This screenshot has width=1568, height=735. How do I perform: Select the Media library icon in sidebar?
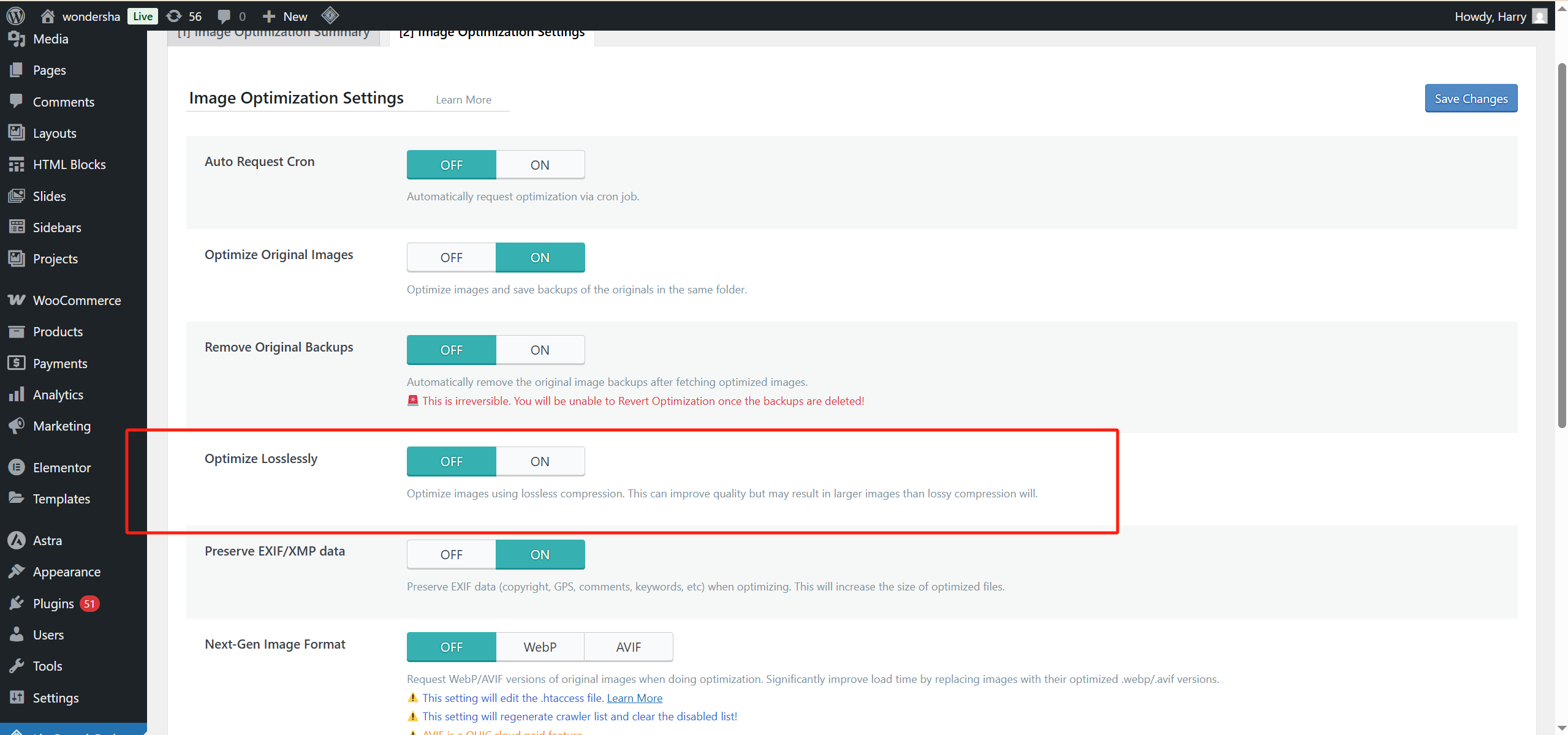(17, 38)
